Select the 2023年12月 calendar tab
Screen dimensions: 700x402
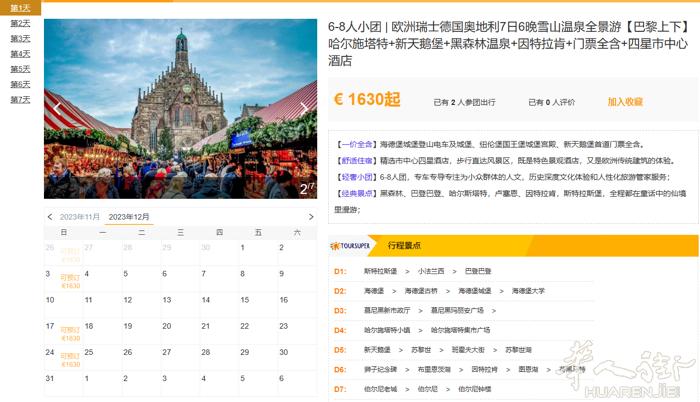pos(129,217)
